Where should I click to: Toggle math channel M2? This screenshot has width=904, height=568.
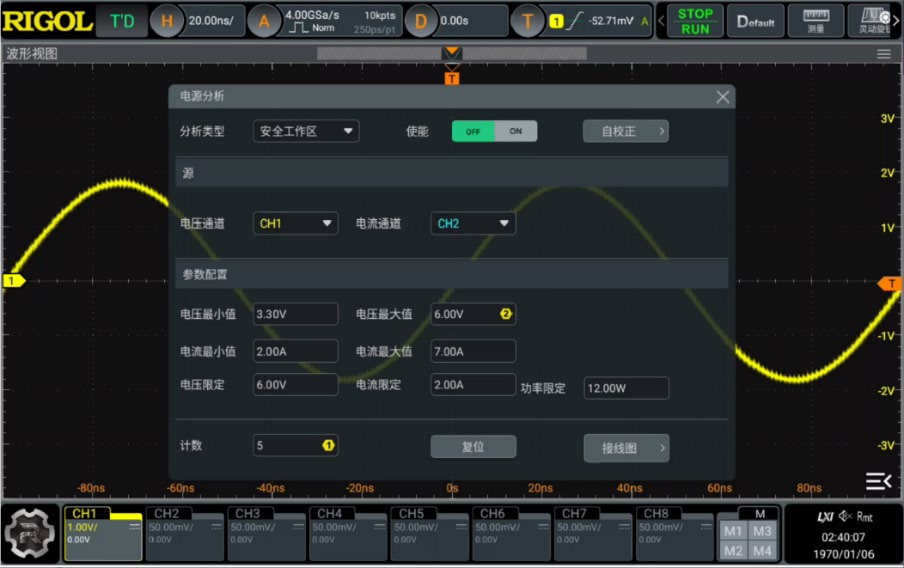733,551
